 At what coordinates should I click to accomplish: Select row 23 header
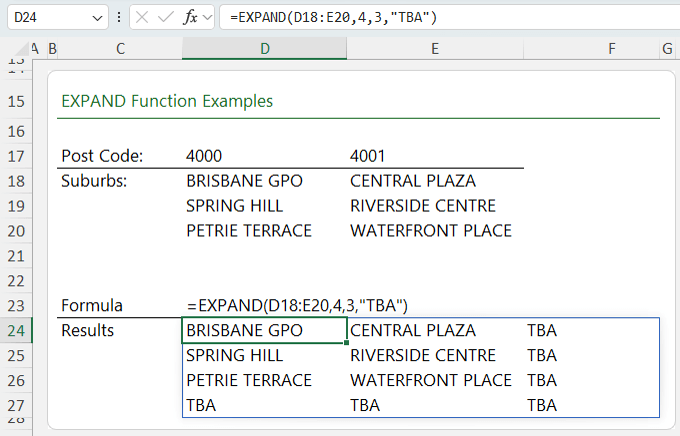tap(16, 305)
